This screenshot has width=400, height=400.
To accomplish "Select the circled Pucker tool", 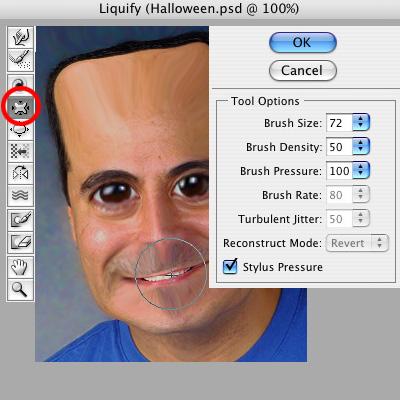I will [x=21, y=107].
